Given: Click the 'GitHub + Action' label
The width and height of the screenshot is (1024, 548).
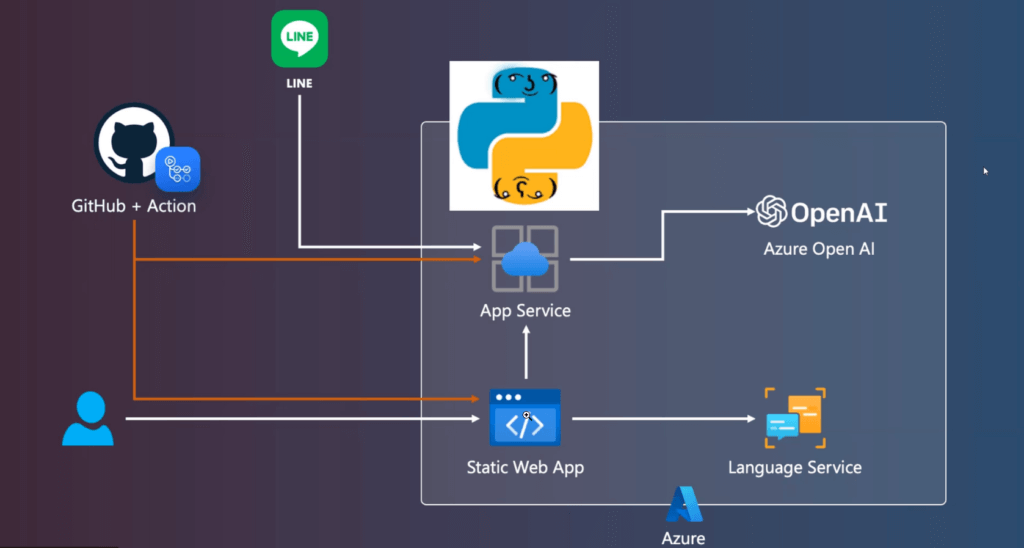Looking at the screenshot, I should [134, 206].
